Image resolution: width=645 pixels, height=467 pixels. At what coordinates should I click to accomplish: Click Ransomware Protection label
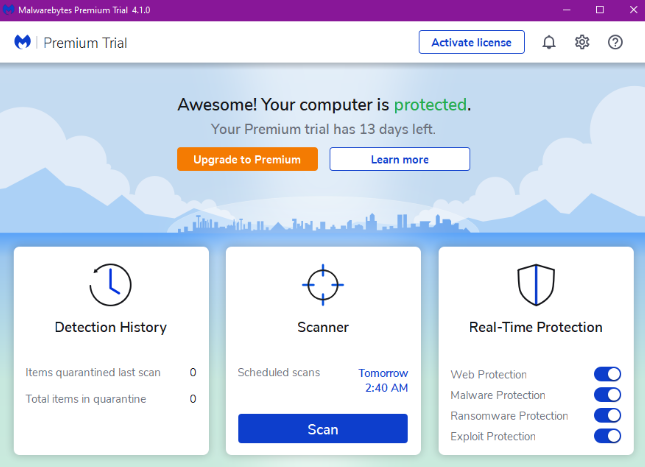click(509, 416)
